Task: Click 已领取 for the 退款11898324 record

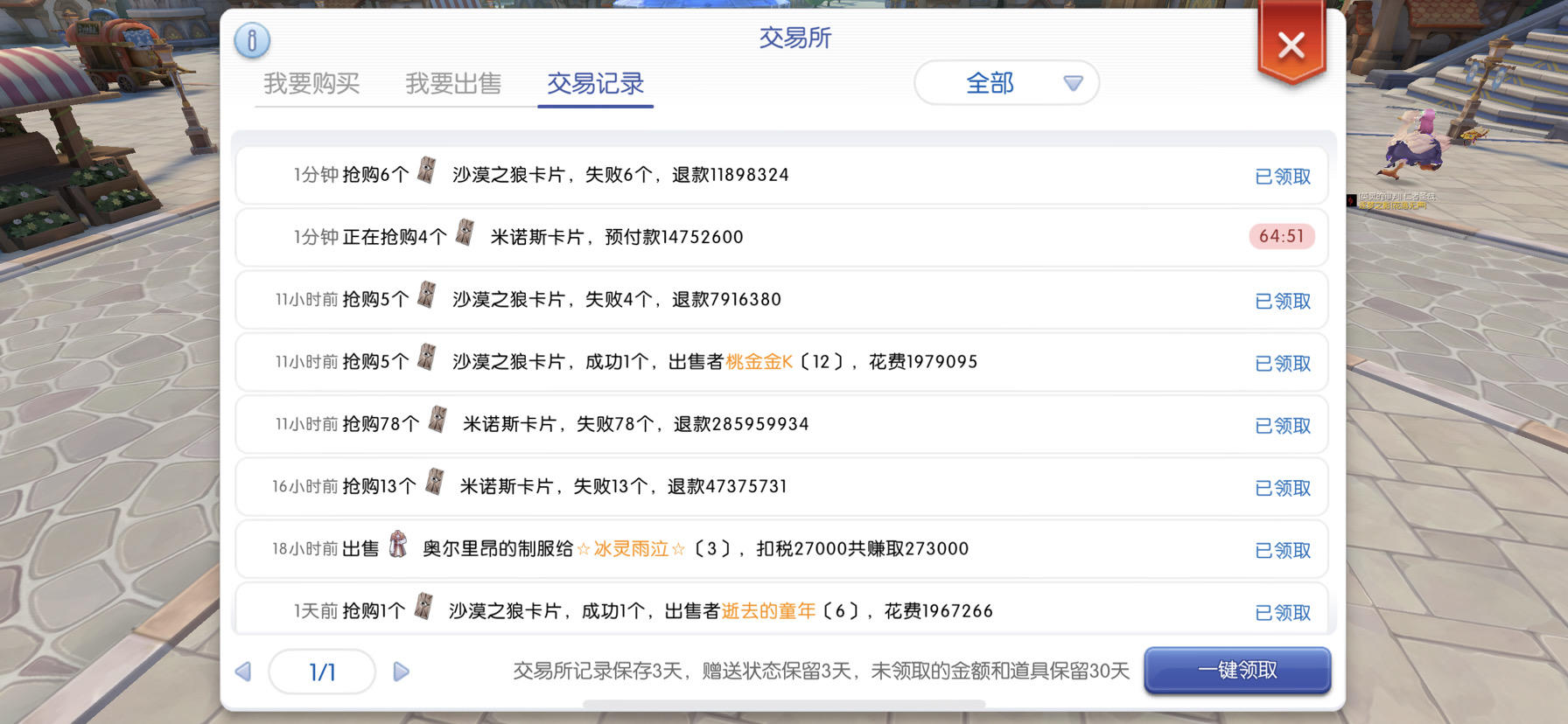Action: (1283, 177)
